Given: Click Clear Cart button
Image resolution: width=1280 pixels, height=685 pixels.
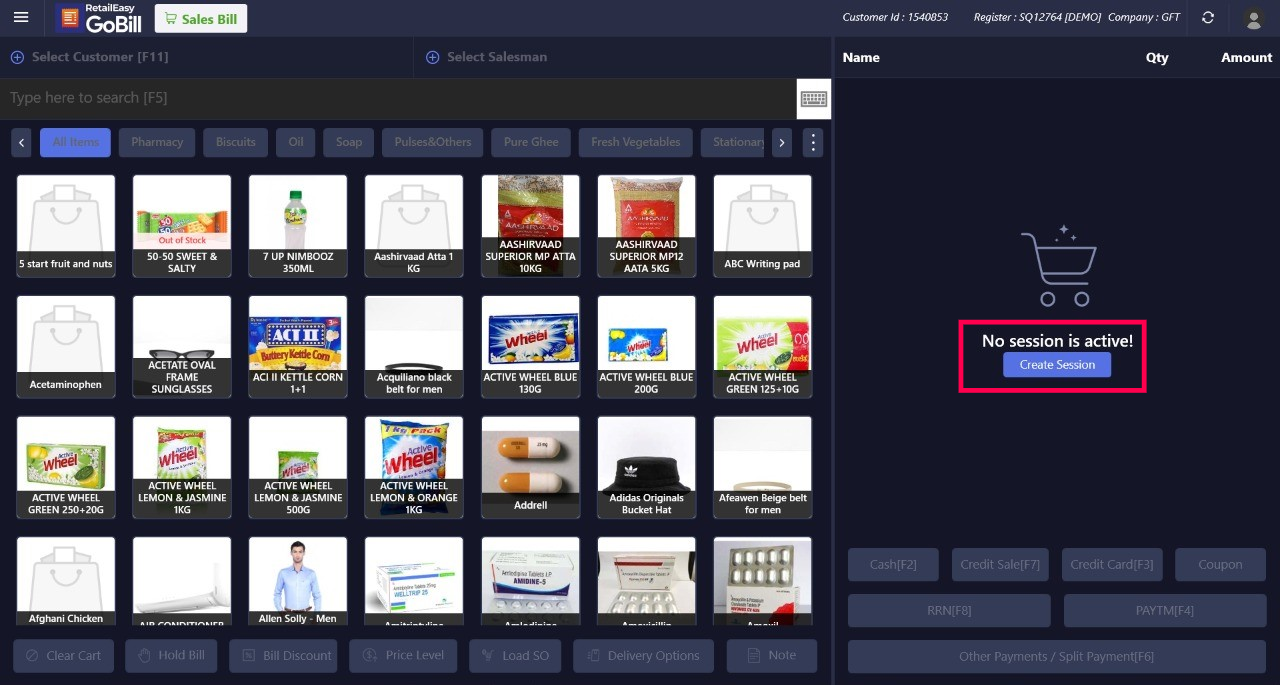Looking at the screenshot, I should pyautogui.click(x=62, y=656).
